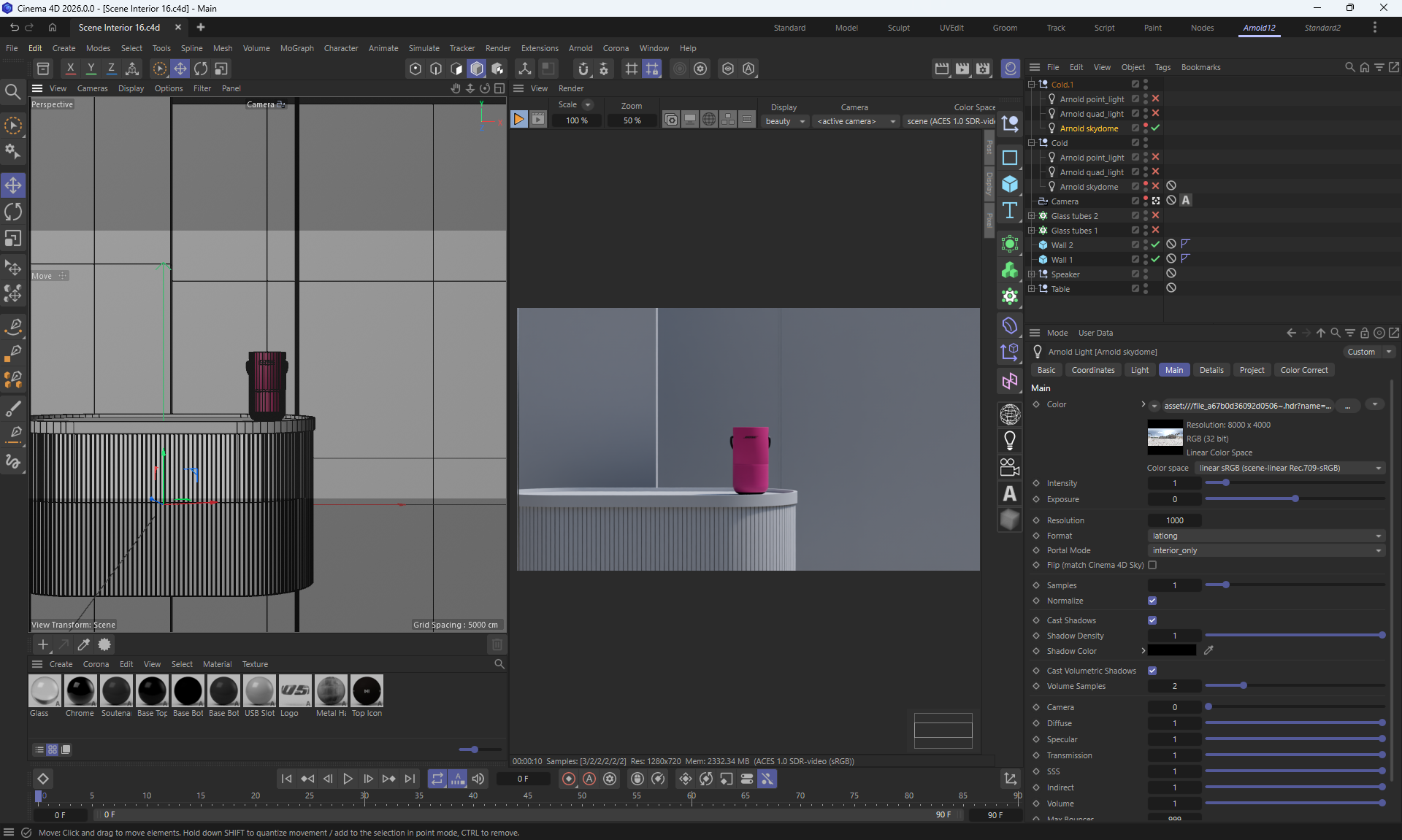The image size is (1402, 840).
Task: Click the Record Active Objects keyframe button
Action: [568, 779]
